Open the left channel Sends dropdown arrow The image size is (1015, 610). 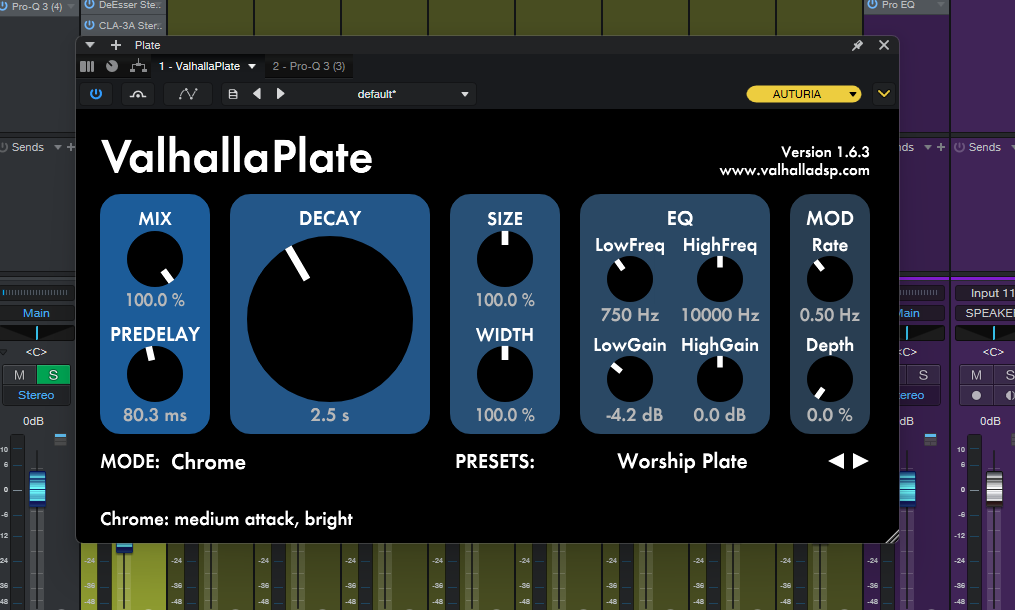58,148
